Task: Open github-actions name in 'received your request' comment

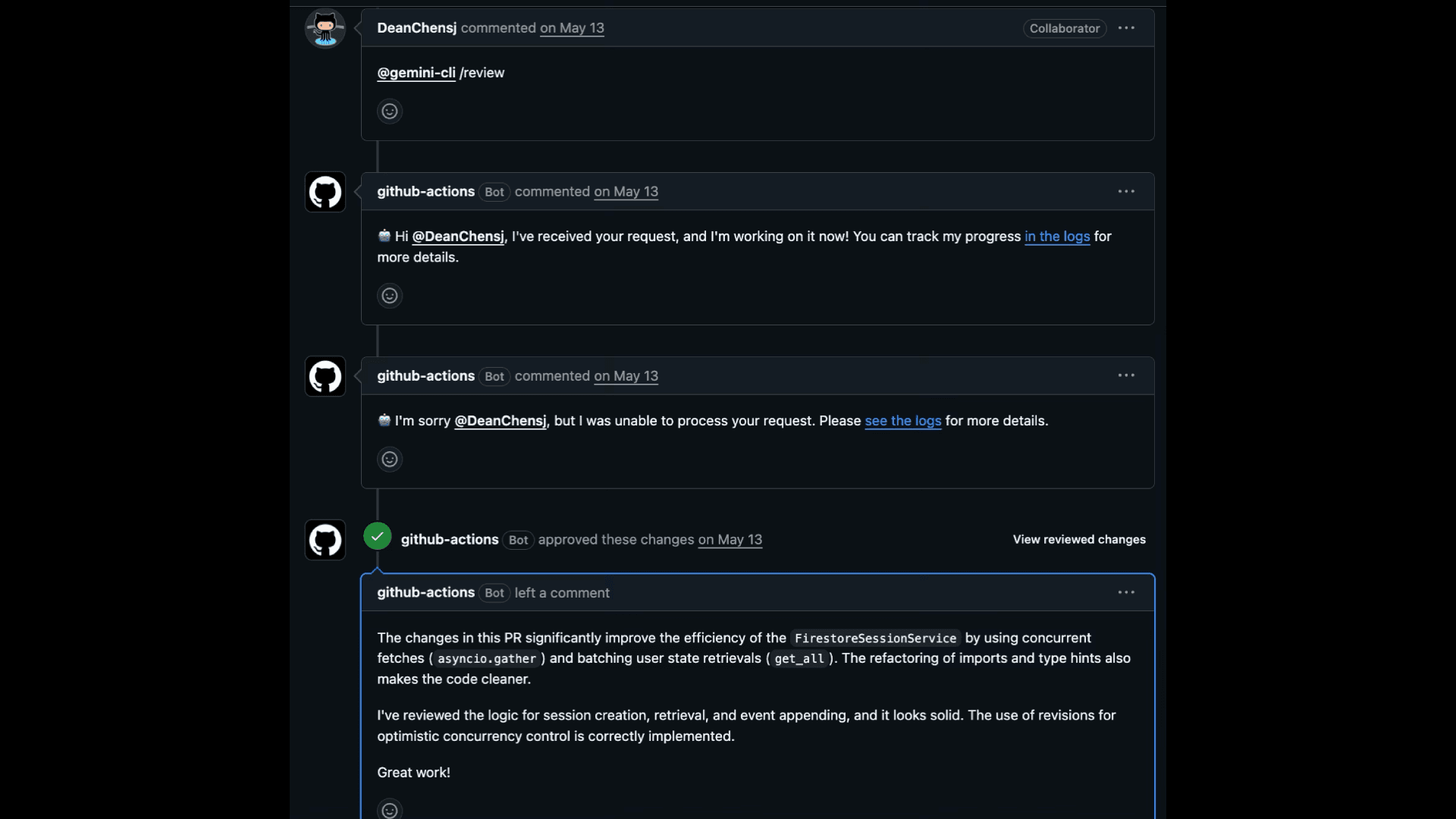Action: (x=426, y=192)
